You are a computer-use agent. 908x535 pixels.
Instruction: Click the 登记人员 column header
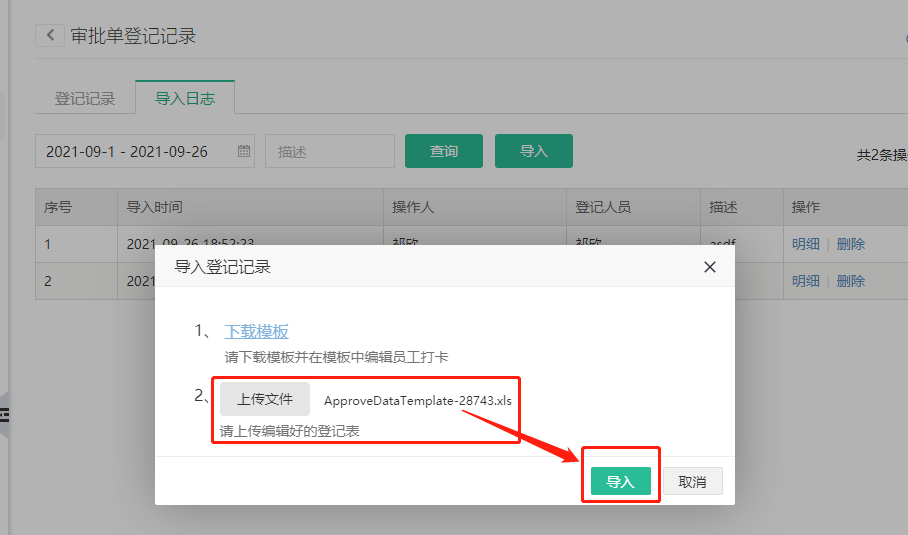(633, 207)
